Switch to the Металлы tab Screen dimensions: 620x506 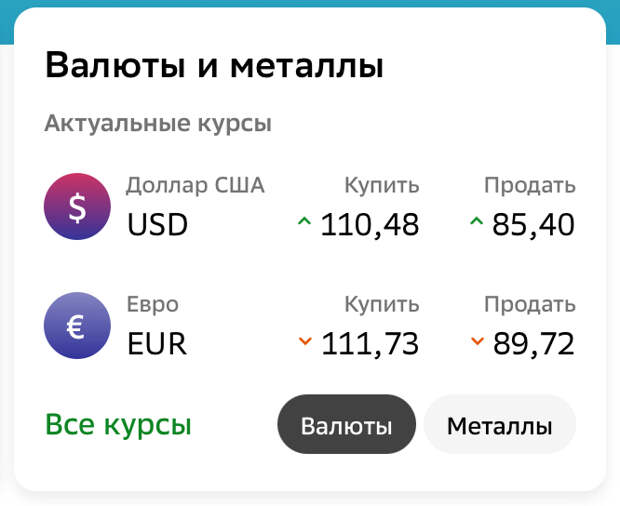(499, 424)
